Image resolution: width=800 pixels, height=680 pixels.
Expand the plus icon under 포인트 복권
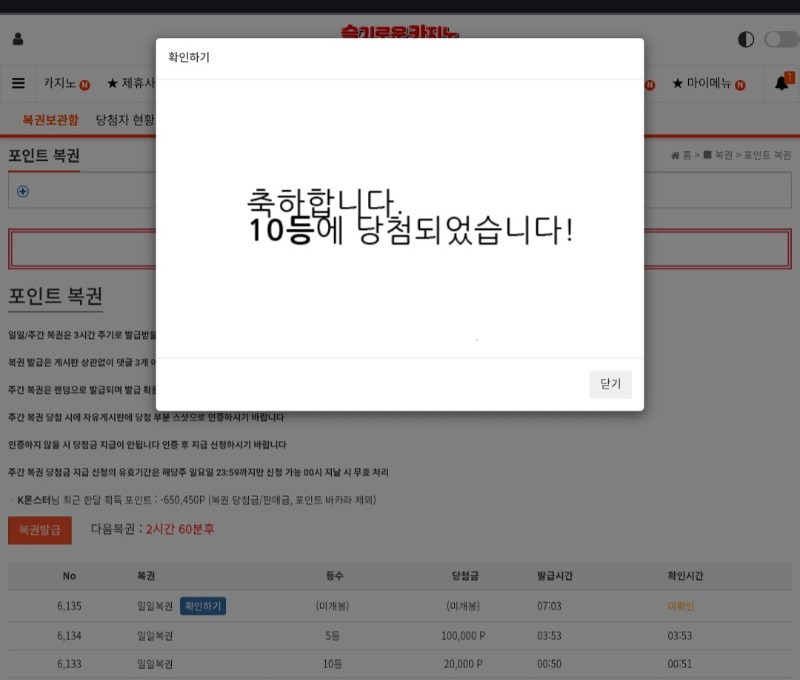pyautogui.click(x=23, y=192)
